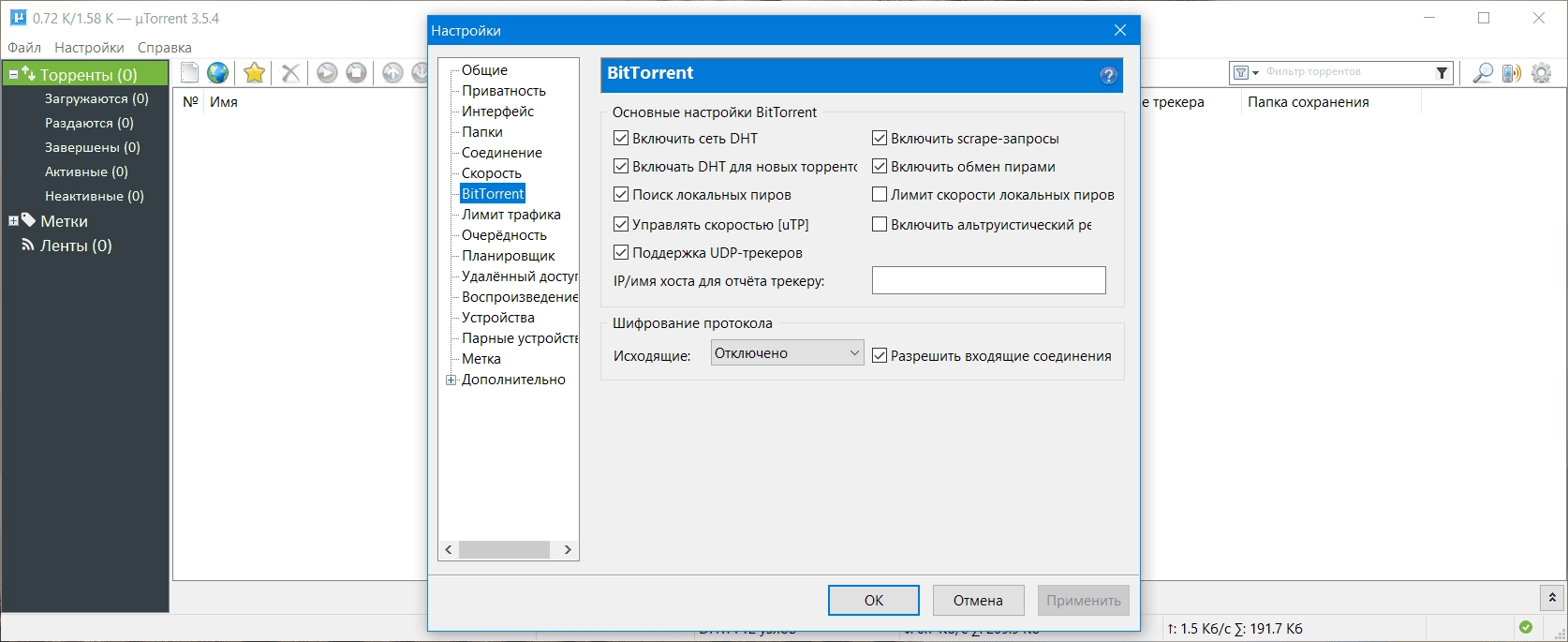Select Приватность settings category
The image size is (1568, 642).
click(x=503, y=90)
